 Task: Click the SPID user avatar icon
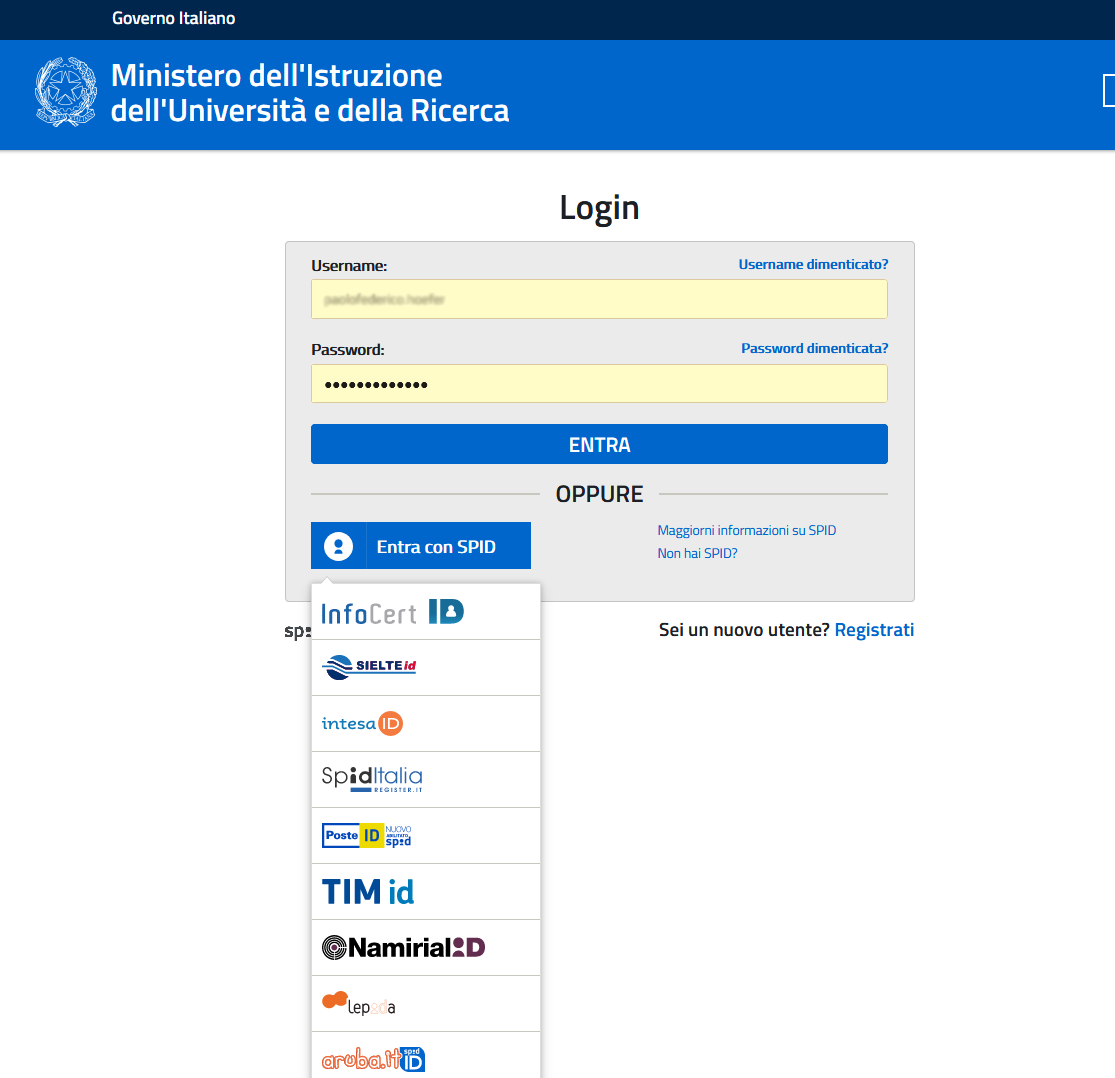coord(339,546)
